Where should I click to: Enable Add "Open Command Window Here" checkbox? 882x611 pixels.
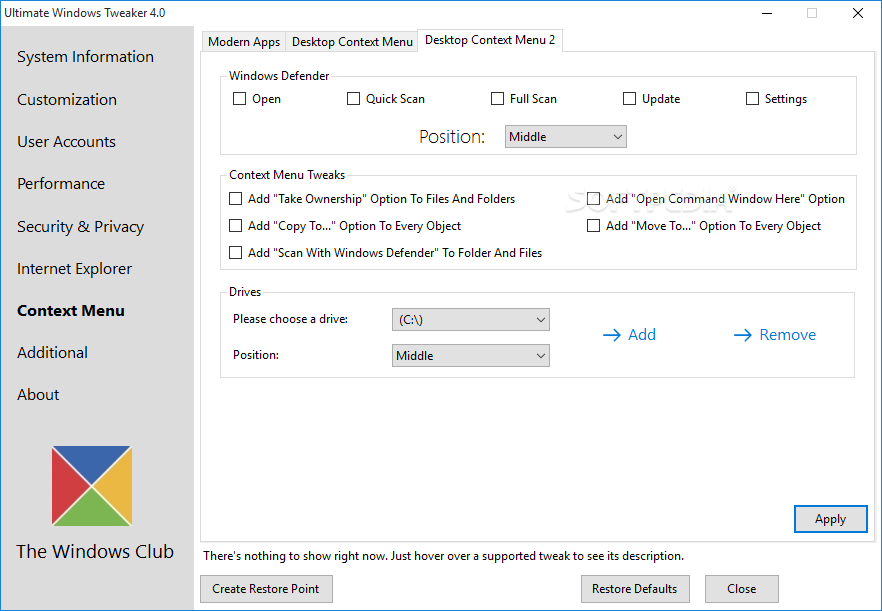tap(593, 199)
